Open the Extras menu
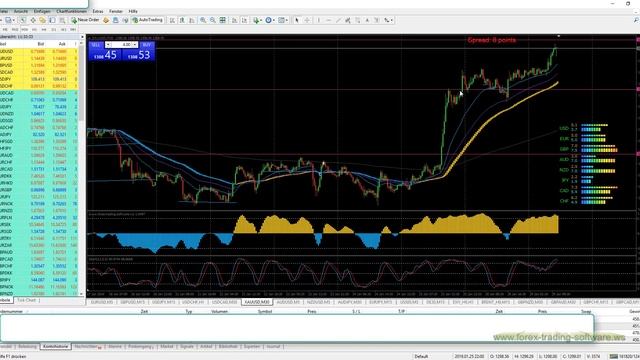Image resolution: width=640 pixels, height=360 pixels. (x=98, y=11)
